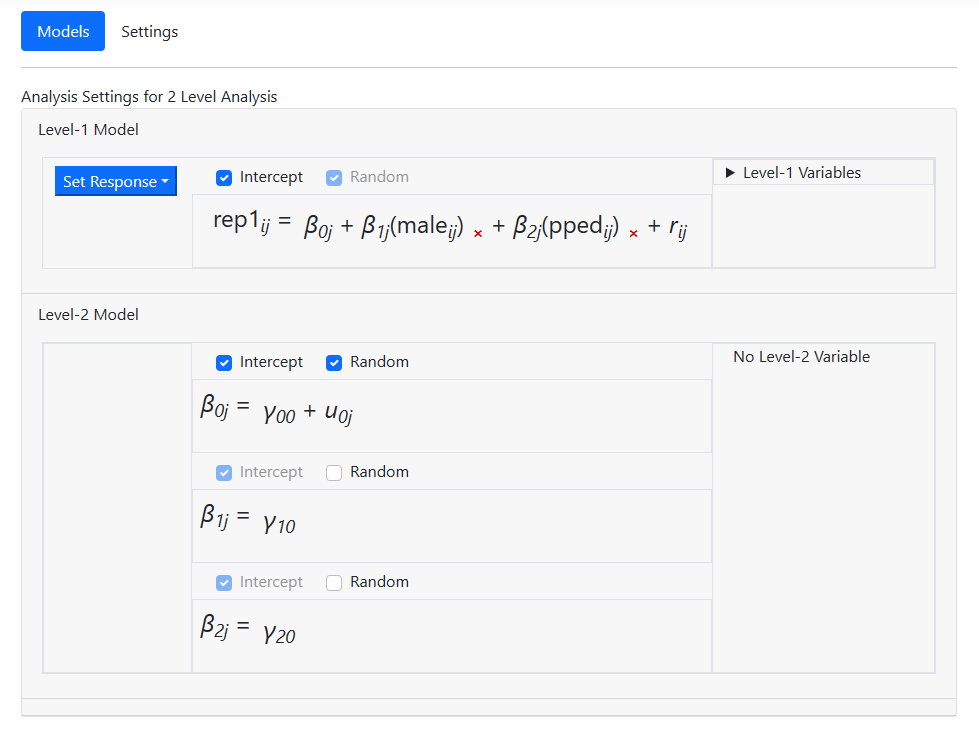Enable Random effect for β2j
Image resolution: width=979 pixels, height=740 pixels.
coord(335,582)
